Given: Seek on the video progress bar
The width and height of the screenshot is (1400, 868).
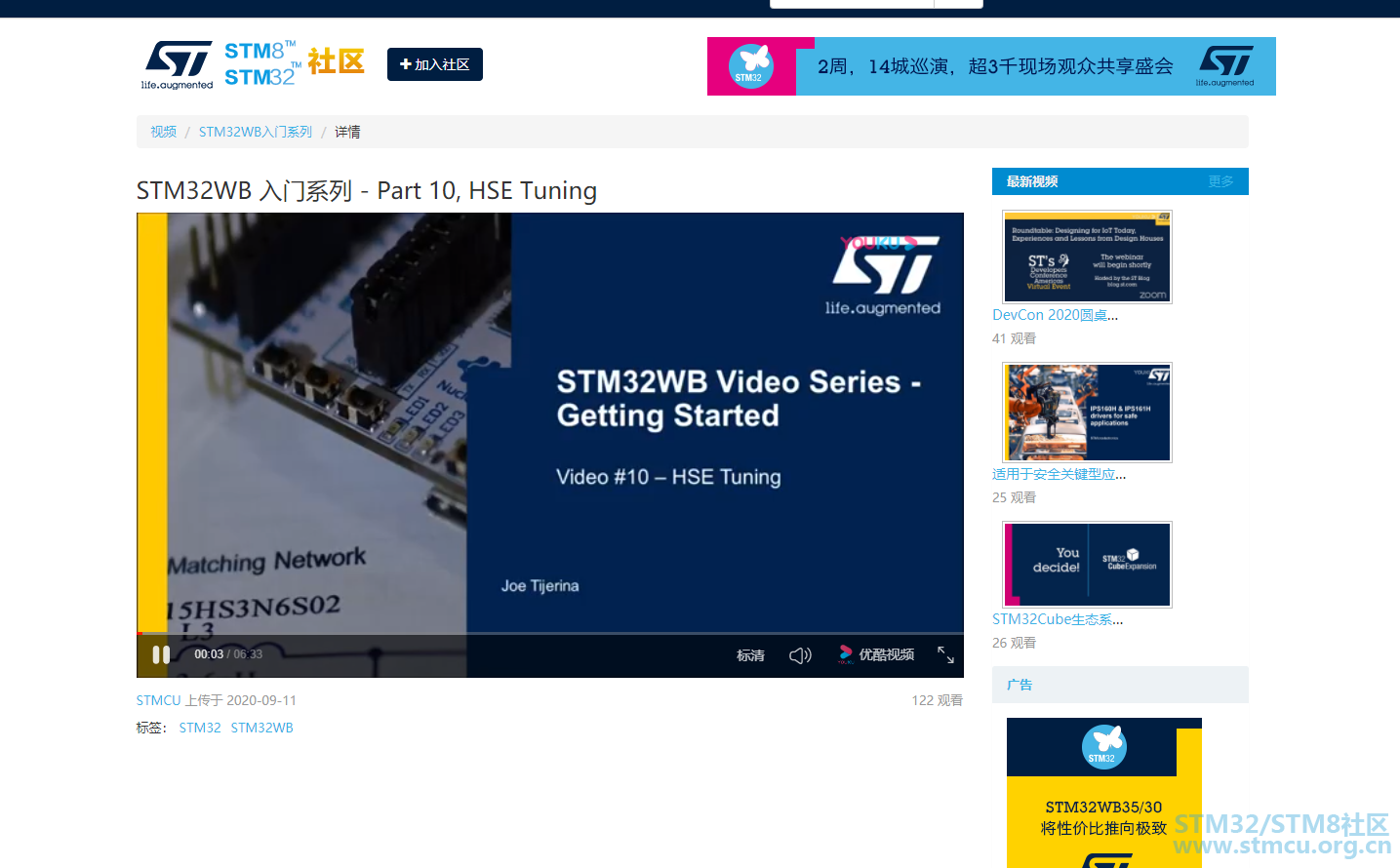Looking at the screenshot, I should [550, 633].
